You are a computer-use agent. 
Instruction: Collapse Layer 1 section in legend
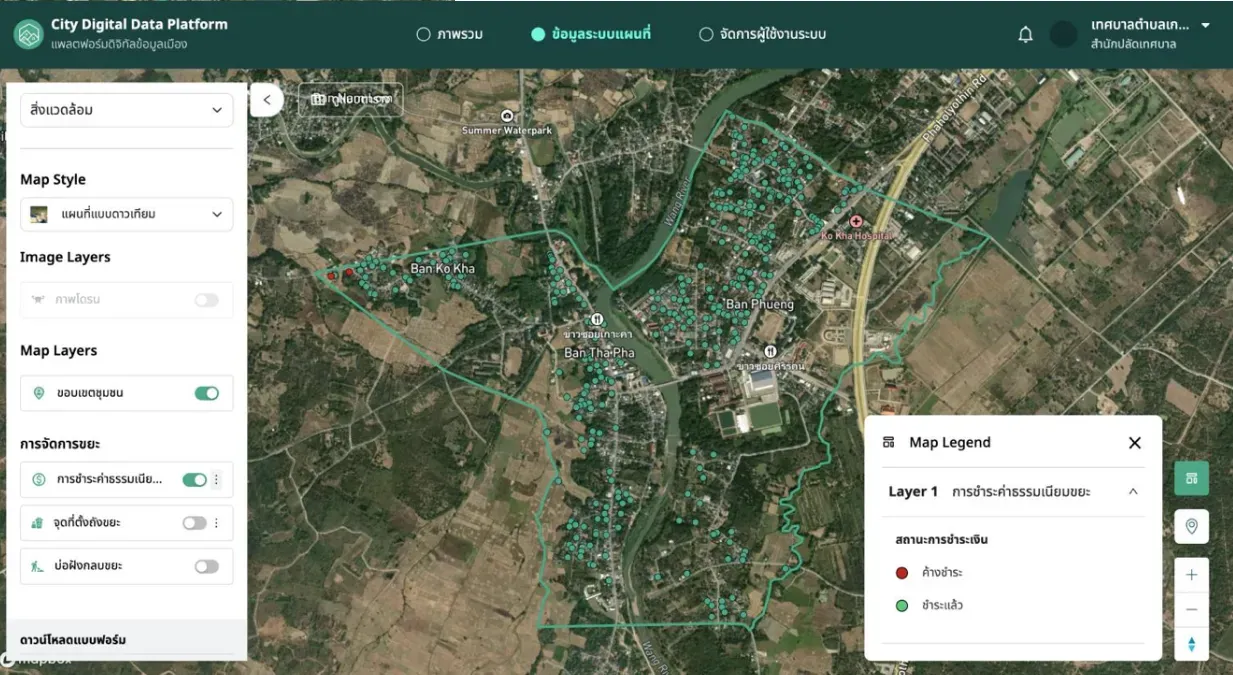1133,491
